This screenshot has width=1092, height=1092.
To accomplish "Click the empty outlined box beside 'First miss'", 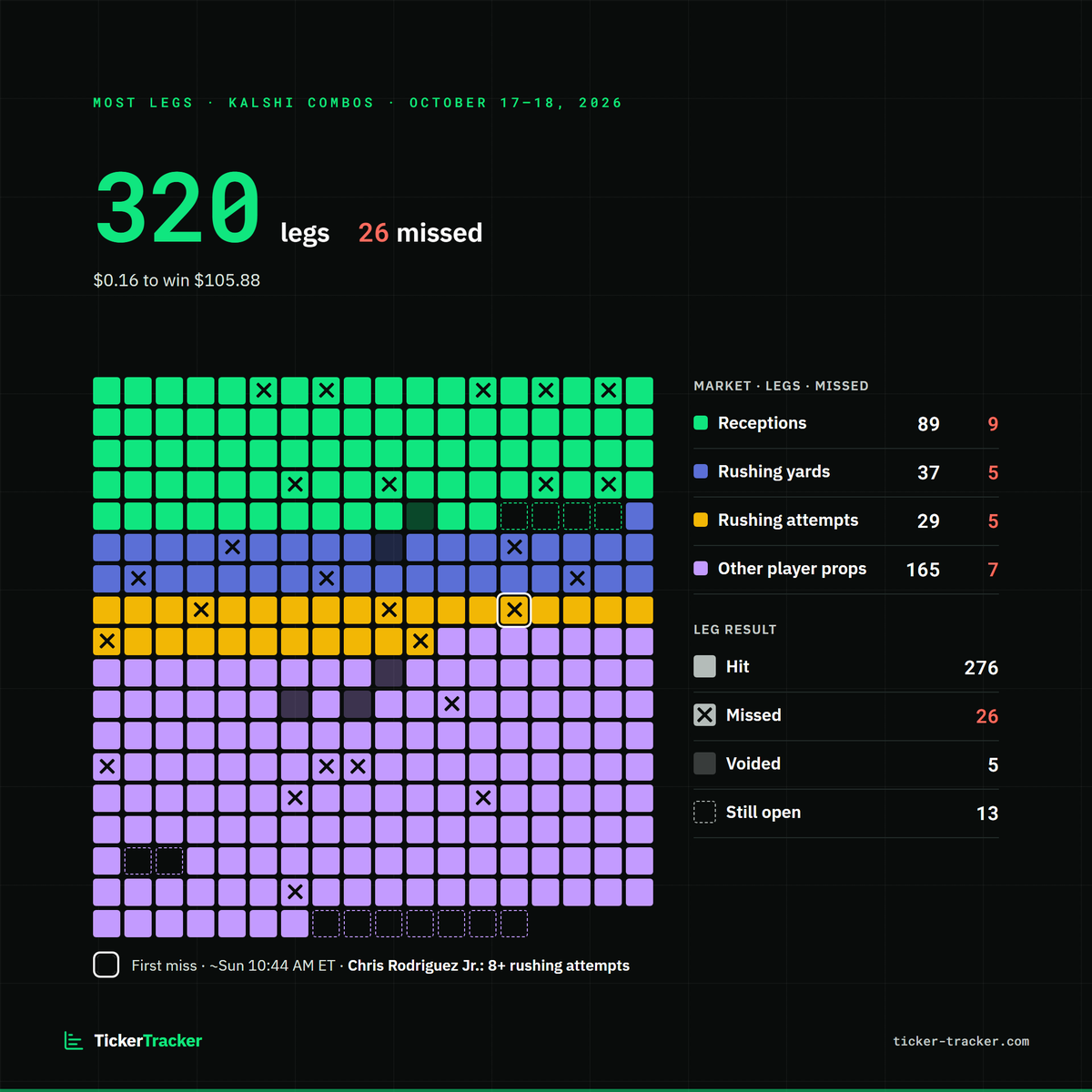I will coord(106,965).
